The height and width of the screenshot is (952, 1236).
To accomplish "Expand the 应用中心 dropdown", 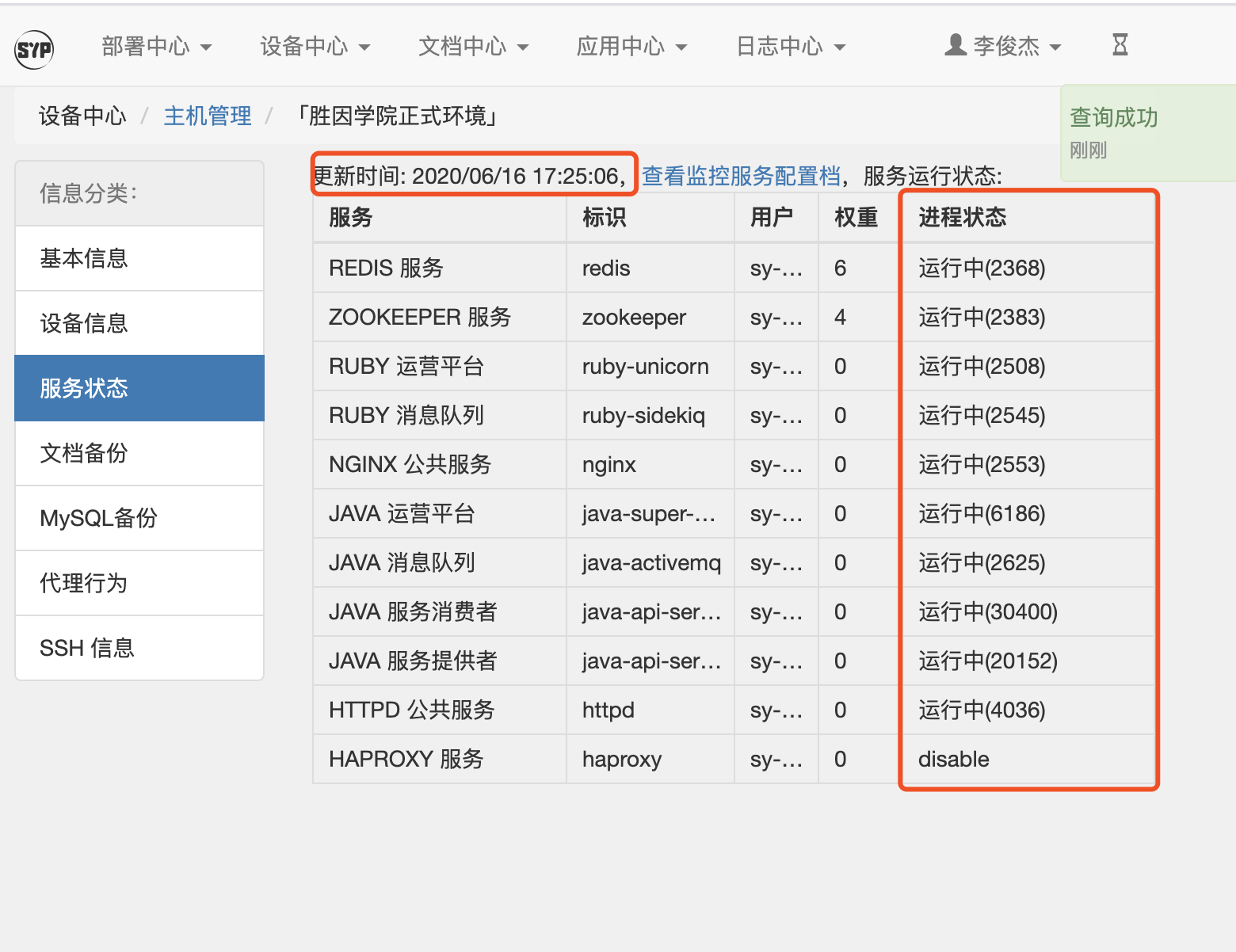I will 632,47.
